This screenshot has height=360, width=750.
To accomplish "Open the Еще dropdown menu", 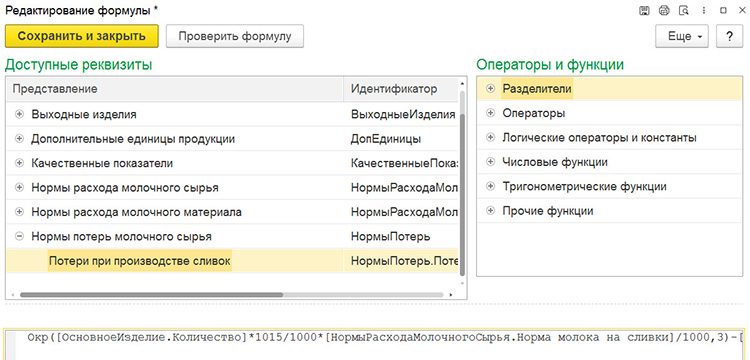I will point(682,36).
